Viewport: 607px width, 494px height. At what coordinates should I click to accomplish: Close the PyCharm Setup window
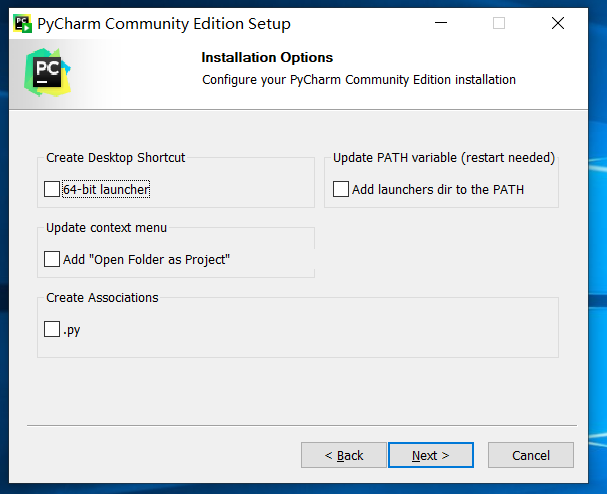[x=557, y=23]
